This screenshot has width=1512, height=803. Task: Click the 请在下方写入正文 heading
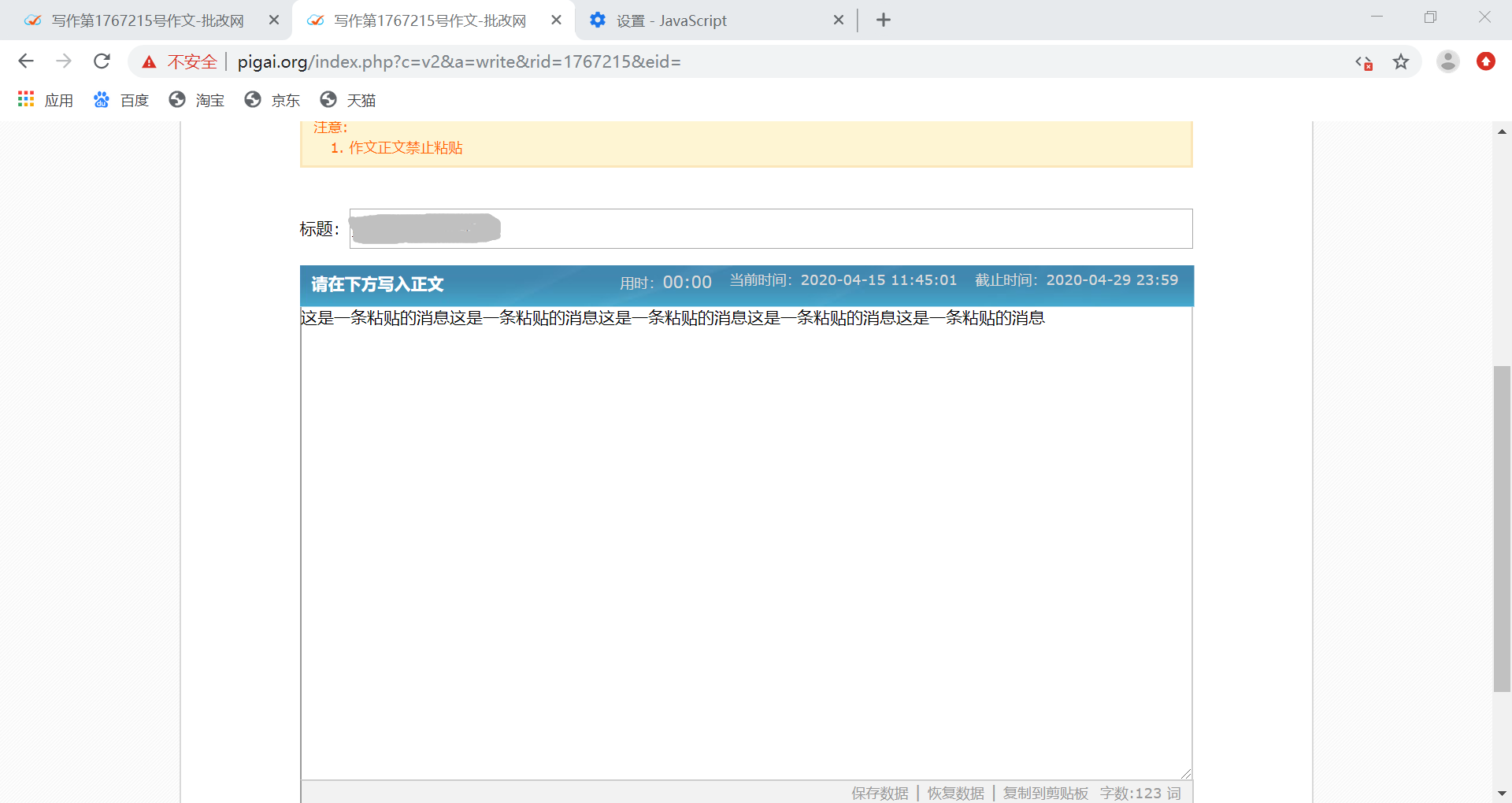click(x=377, y=284)
